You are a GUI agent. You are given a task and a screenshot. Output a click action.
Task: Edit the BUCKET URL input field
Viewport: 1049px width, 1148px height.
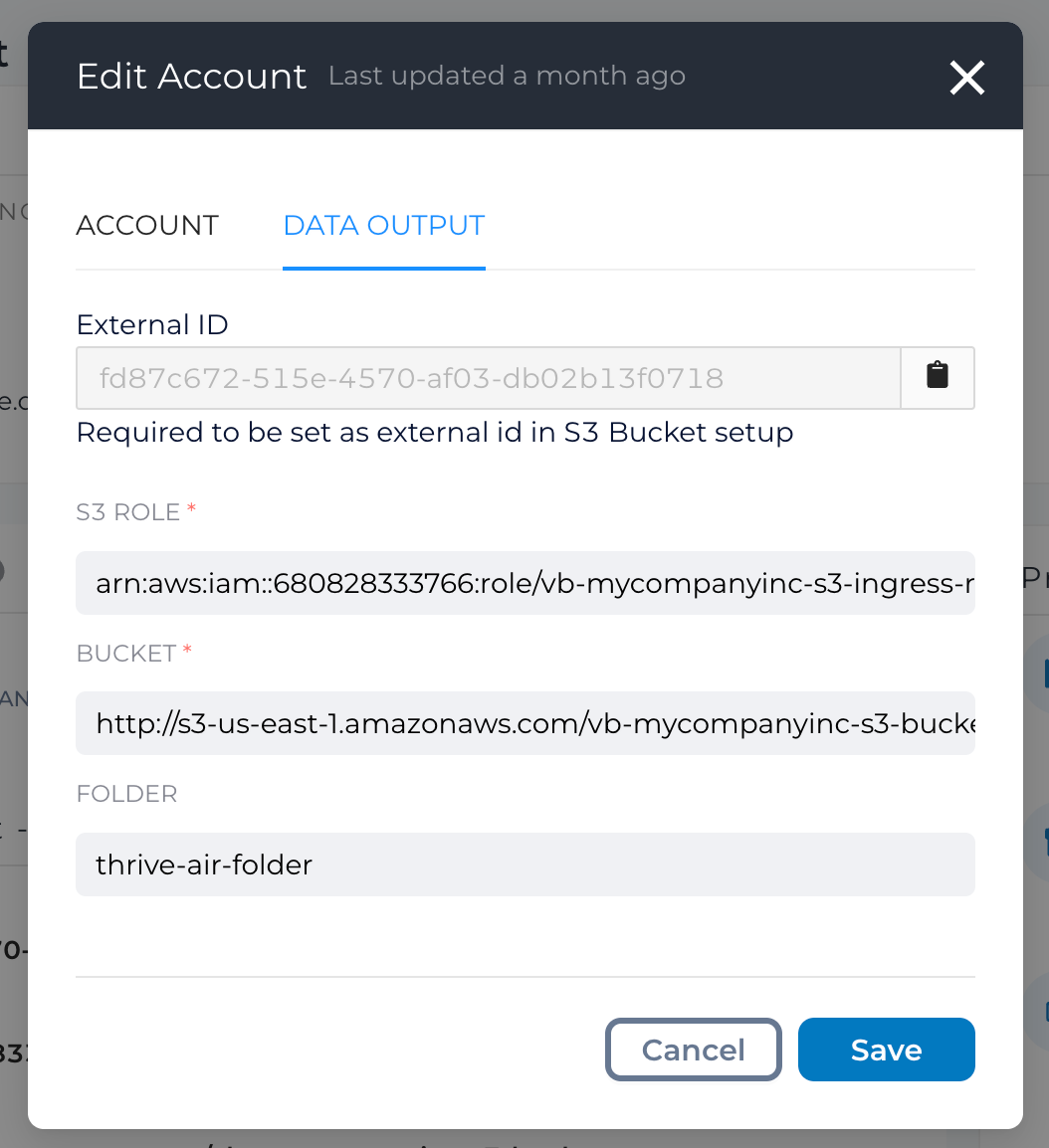click(525, 723)
